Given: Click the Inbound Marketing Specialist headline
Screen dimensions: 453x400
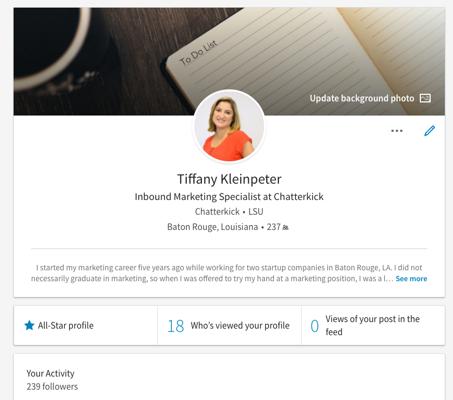Looking at the screenshot, I should 229,197.
